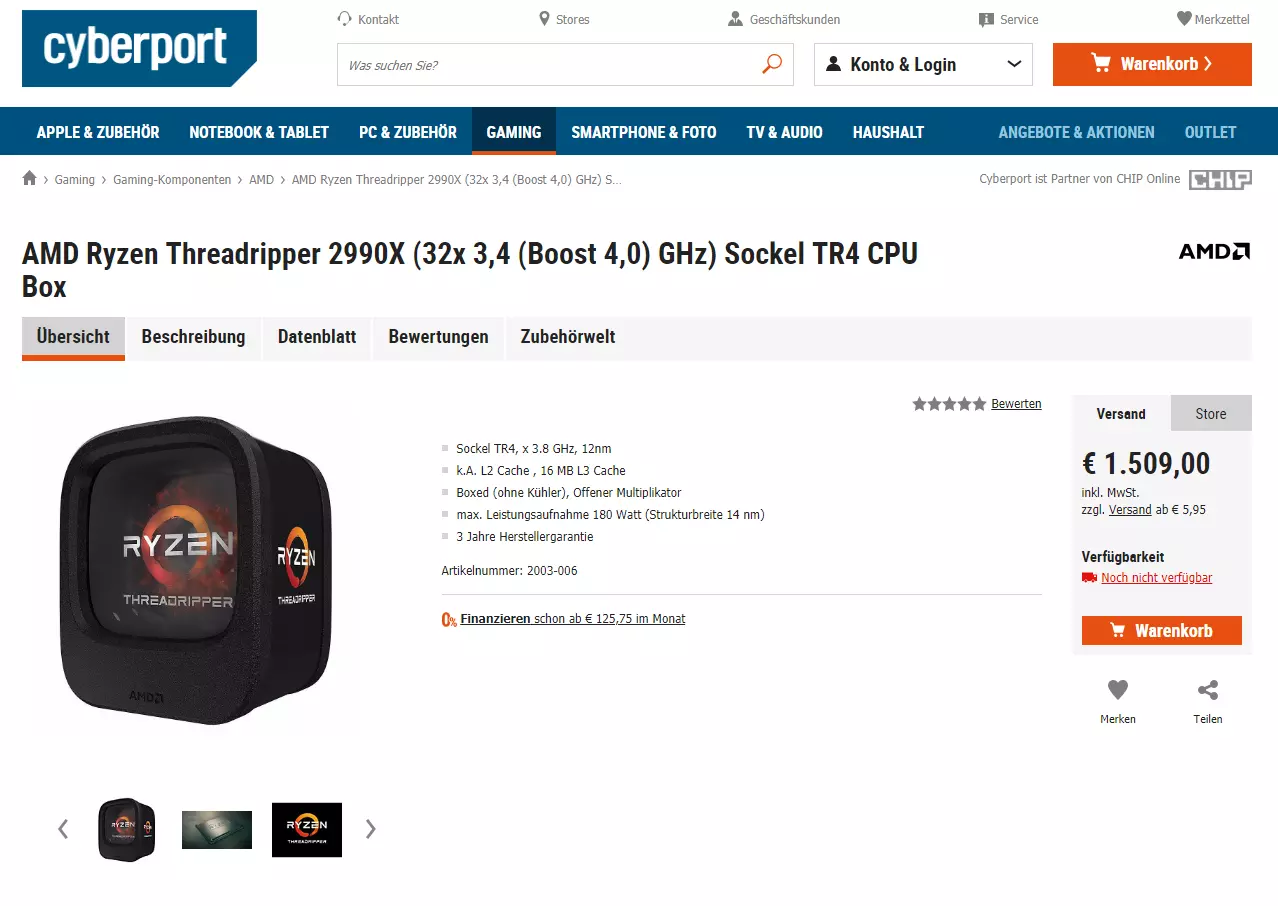Add product via orange Warenkorb button
The height and width of the screenshot is (906, 1278).
(x=1162, y=631)
